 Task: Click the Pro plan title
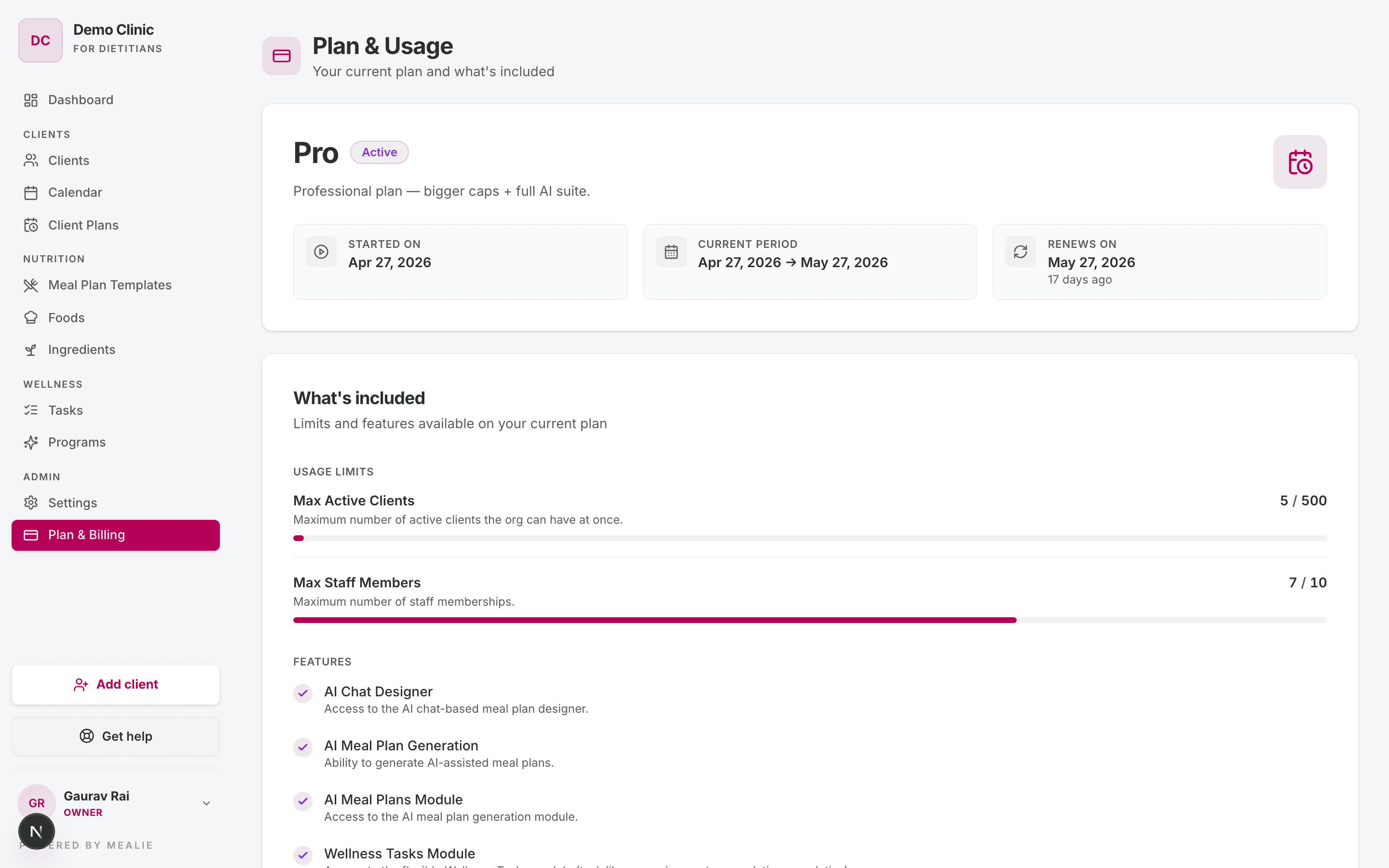pyautogui.click(x=316, y=153)
